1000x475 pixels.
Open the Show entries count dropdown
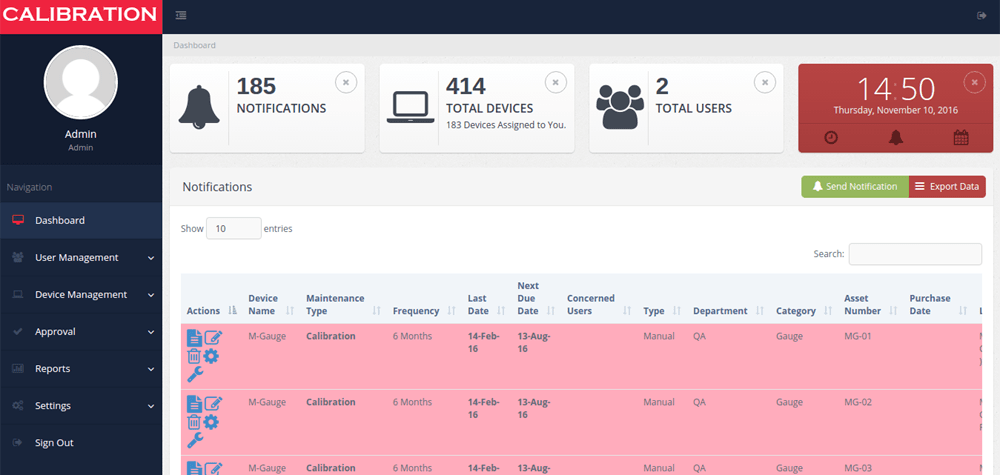pyautogui.click(x=233, y=228)
